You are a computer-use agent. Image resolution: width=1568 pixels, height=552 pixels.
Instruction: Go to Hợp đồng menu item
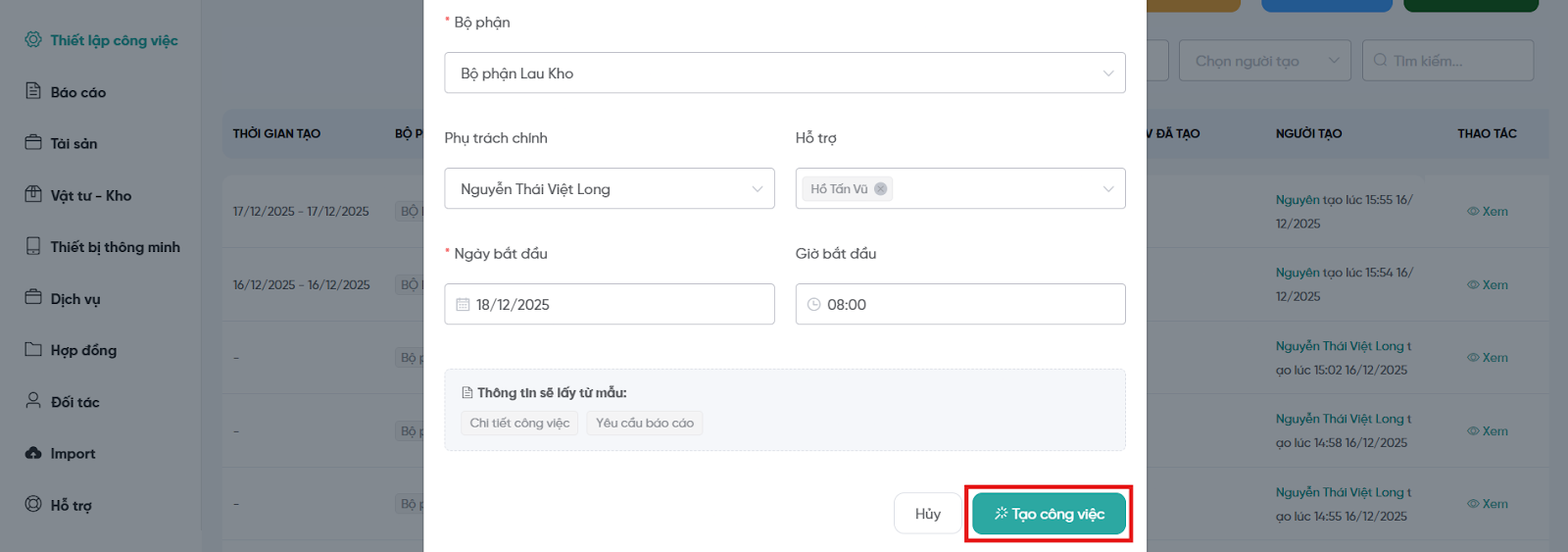(x=83, y=350)
